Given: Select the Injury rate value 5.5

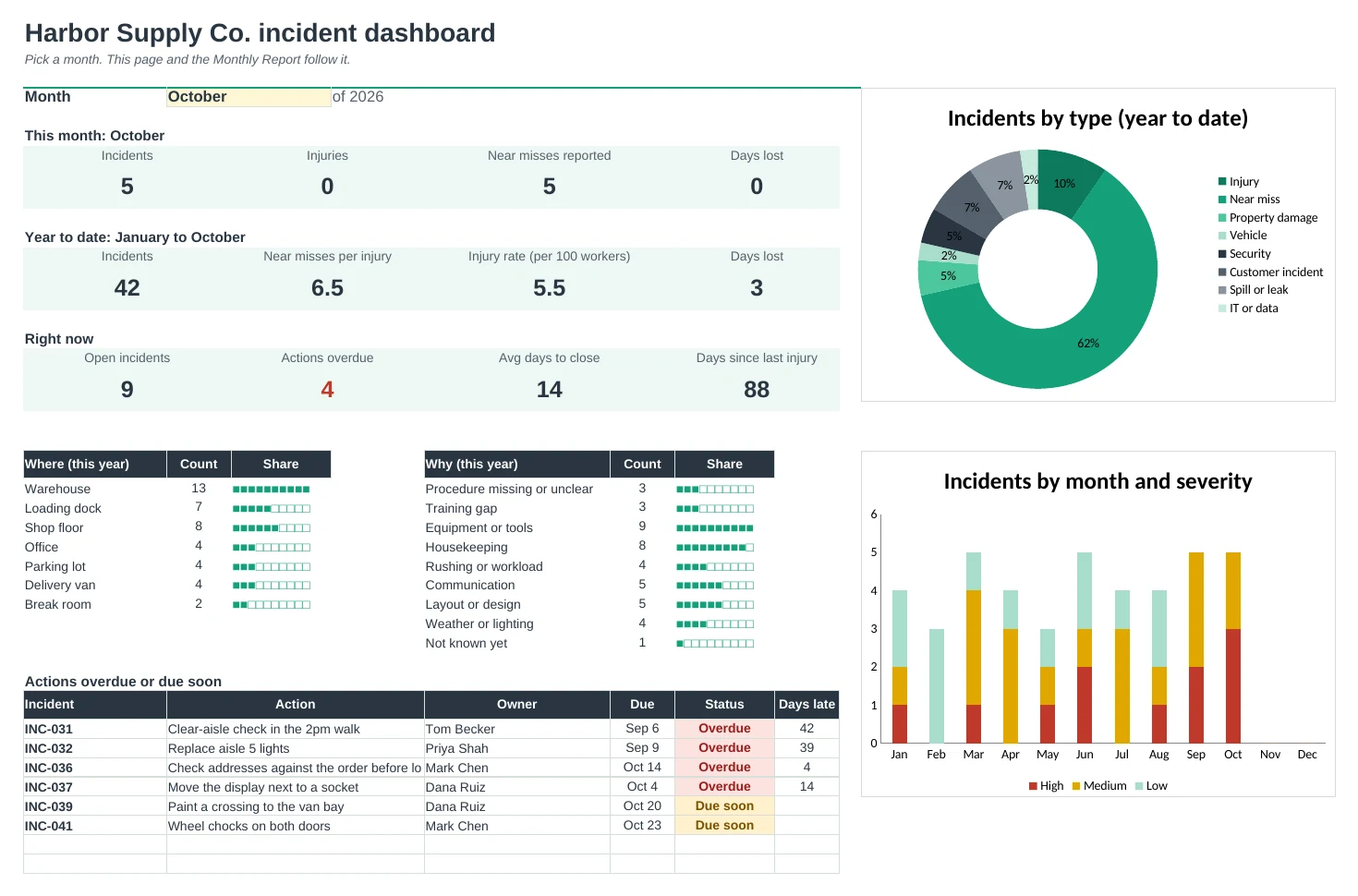Looking at the screenshot, I should (x=550, y=288).
